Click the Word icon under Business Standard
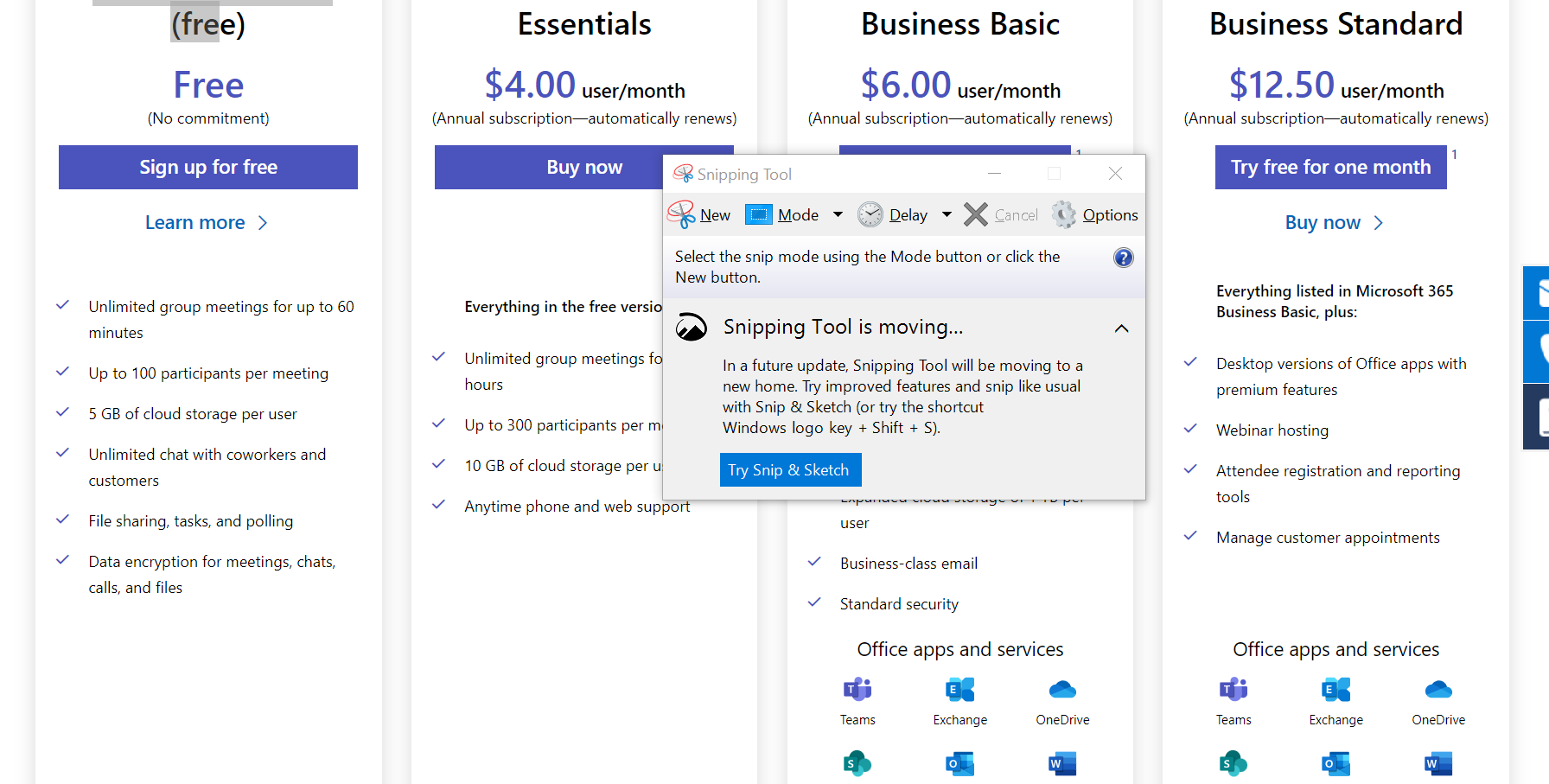This screenshot has height=784, width=1549. click(1438, 763)
